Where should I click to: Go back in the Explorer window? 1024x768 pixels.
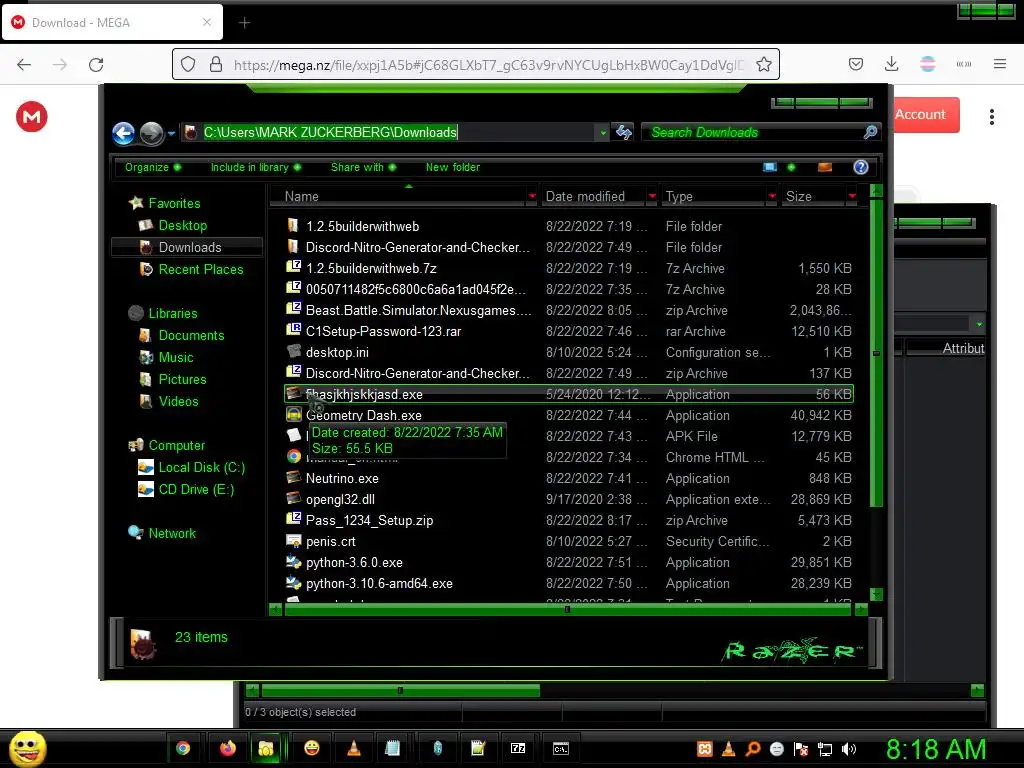pyautogui.click(x=123, y=133)
